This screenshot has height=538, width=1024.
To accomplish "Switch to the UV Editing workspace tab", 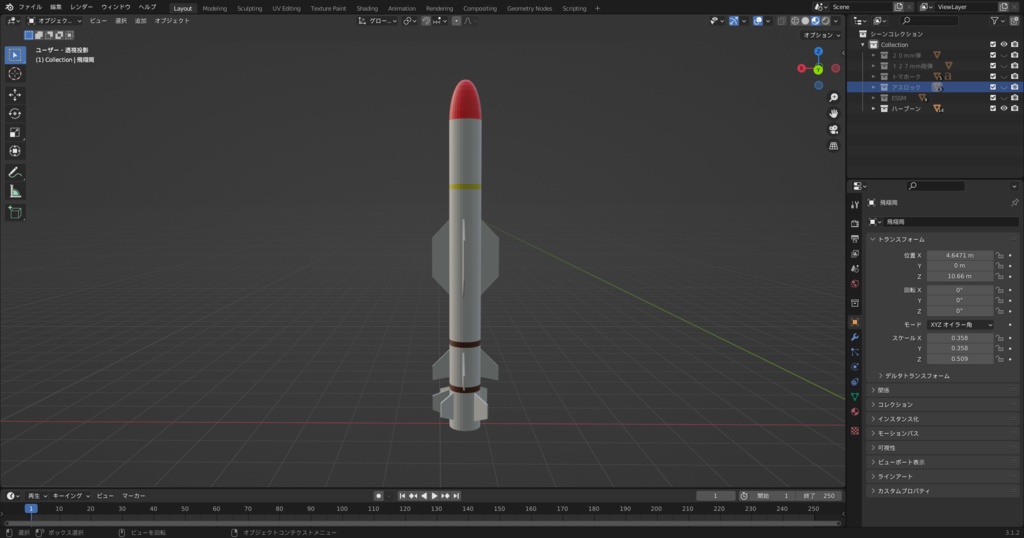I will click(286, 8).
